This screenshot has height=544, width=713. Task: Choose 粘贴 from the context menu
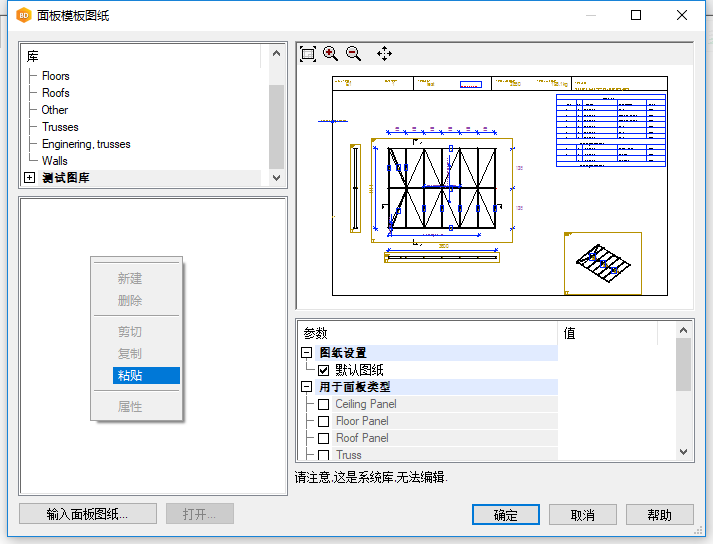146,375
